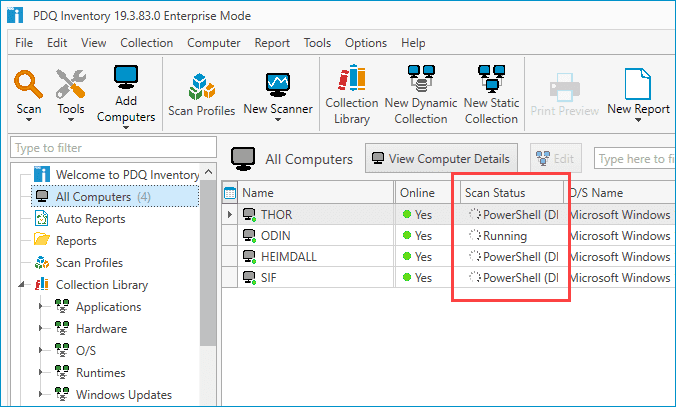Click the HEIMDALL computer icon

point(249,257)
